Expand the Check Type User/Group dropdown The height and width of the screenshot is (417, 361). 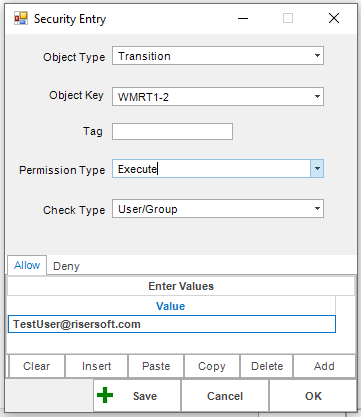click(317, 209)
